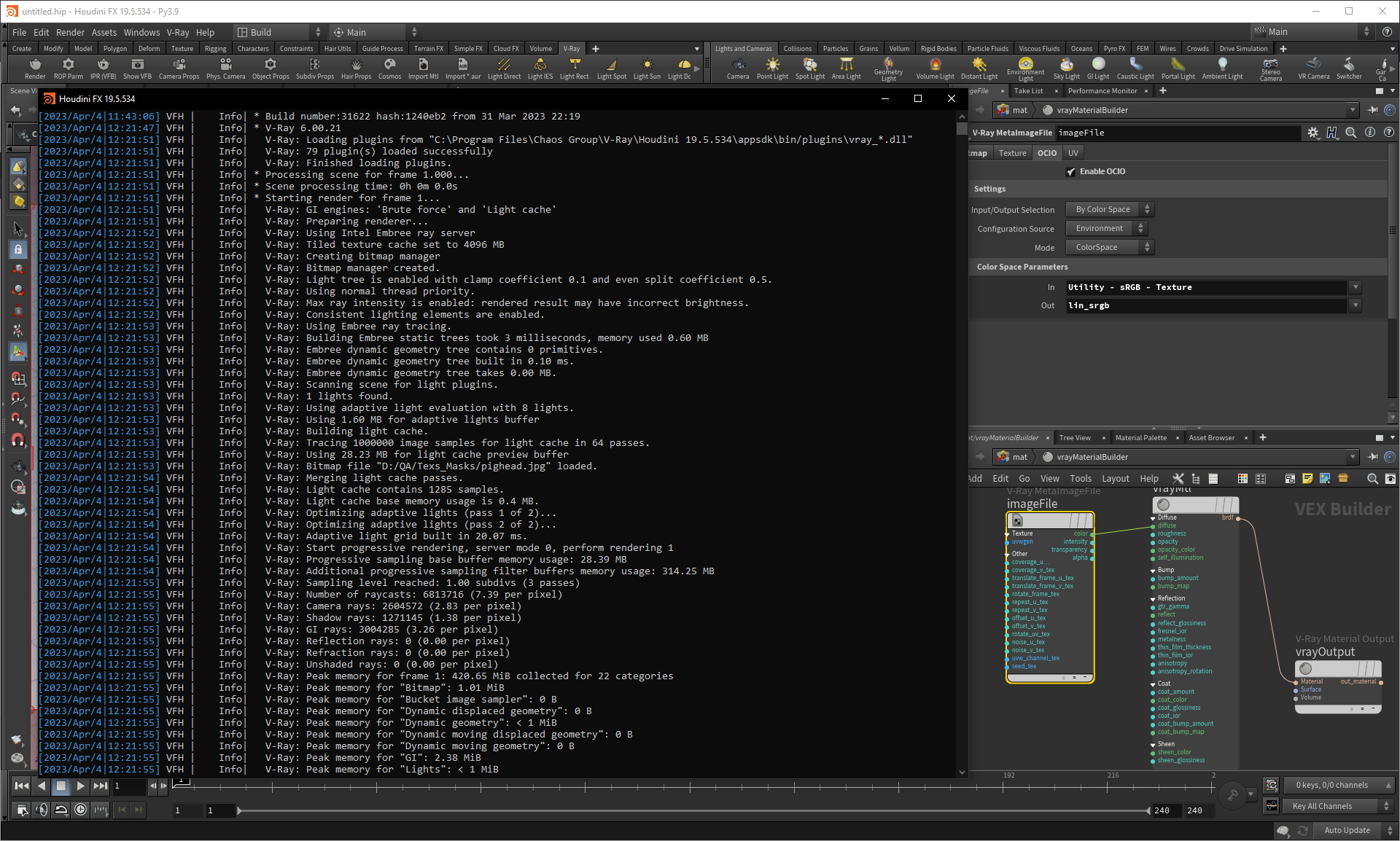Image resolution: width=1400 pixels, height=841 pixels.
Task: Toggle the pin icon in parameter pane path bar
Action: pos(1373,110)
